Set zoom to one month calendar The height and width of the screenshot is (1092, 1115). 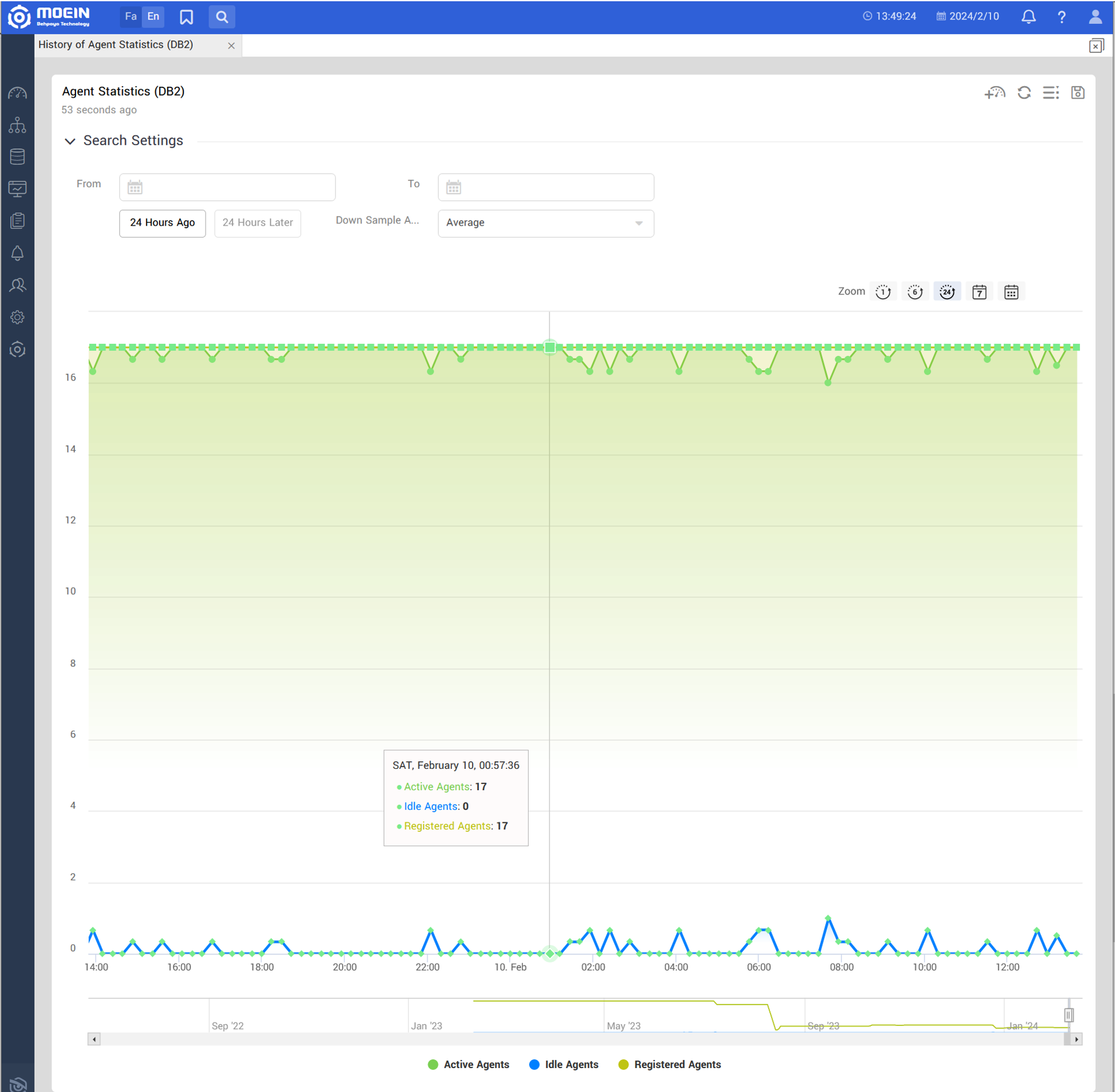pyautogui.click(x=1011, y=292)
